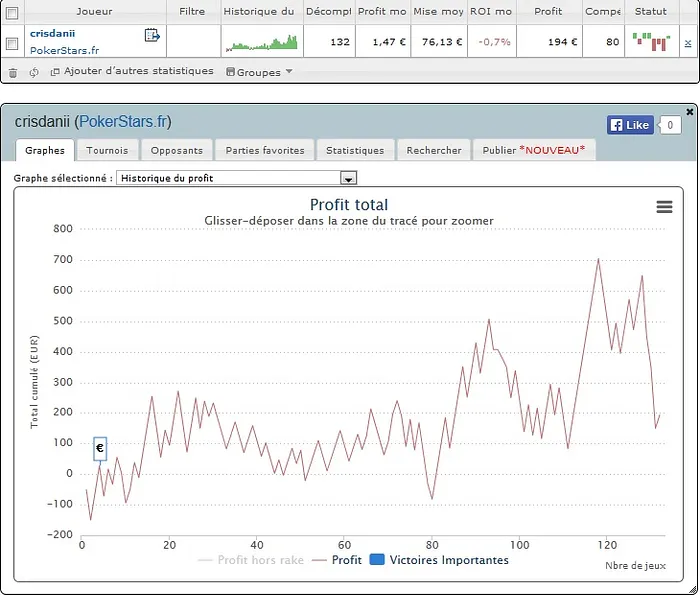Click the export icon next to crisdanii
700x595 pixels.
[152, 35]
